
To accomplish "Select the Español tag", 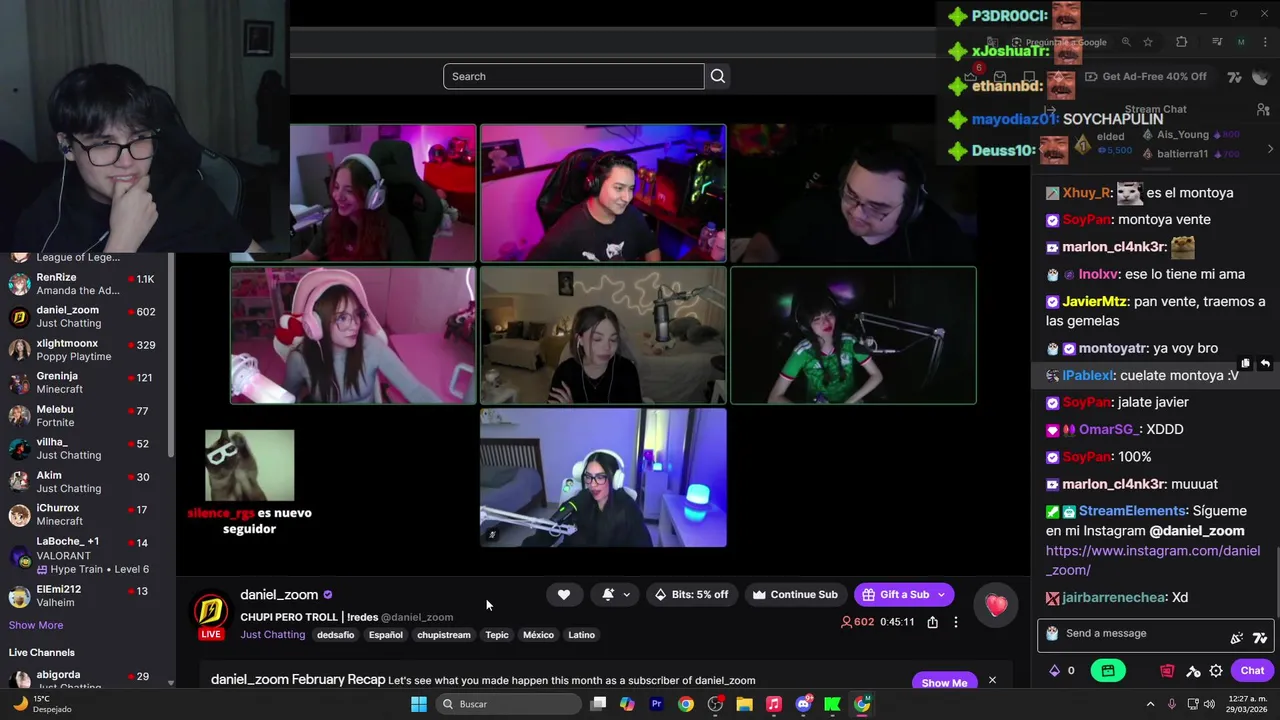I will [x=385, y=635].
